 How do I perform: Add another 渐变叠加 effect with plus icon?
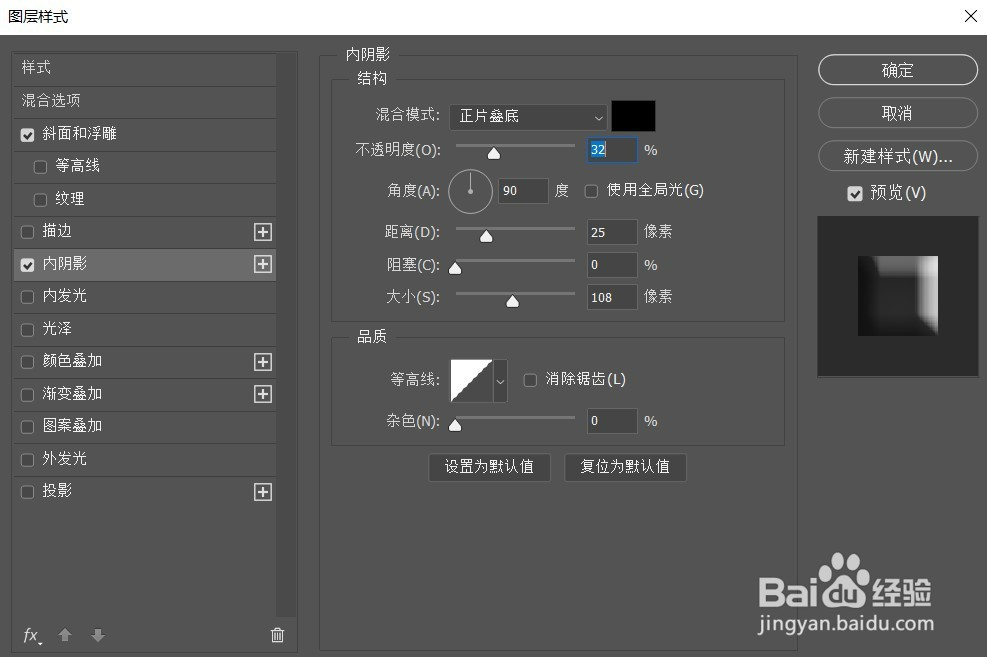262,394
